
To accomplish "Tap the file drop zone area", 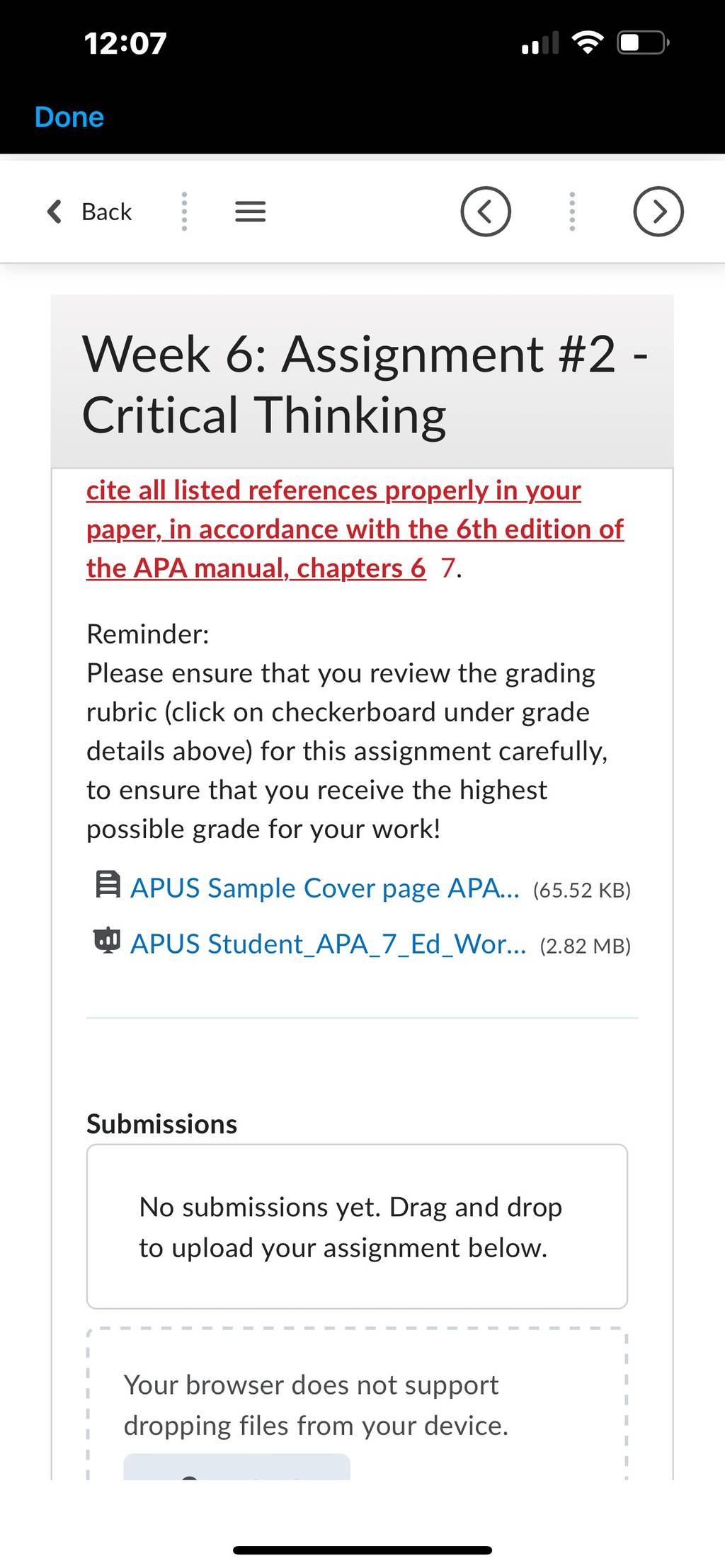I will [357, 1404].
